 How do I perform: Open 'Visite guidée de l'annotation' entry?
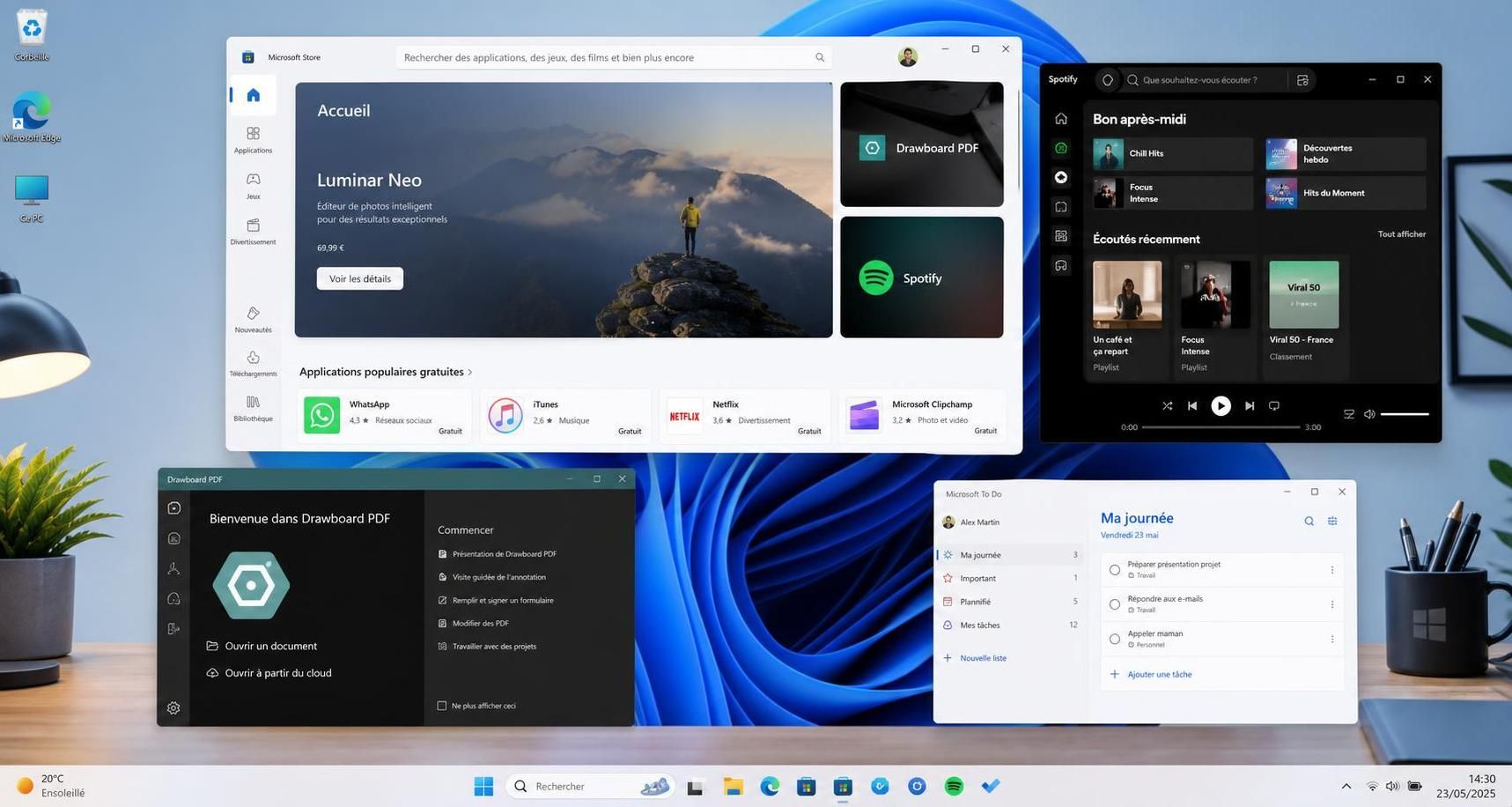click(x=492, y=577)
